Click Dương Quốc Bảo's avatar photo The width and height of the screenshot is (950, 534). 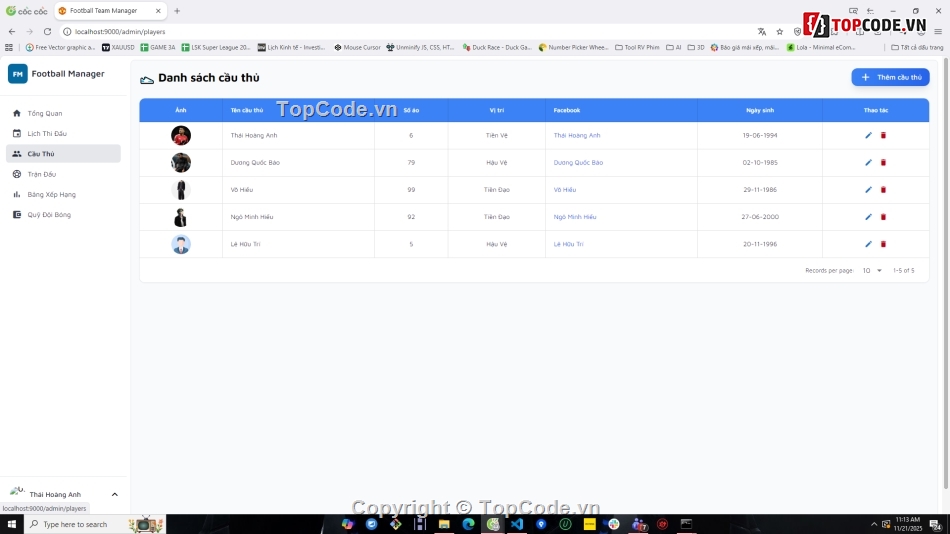pyautogui.click(x=181, y=162)
